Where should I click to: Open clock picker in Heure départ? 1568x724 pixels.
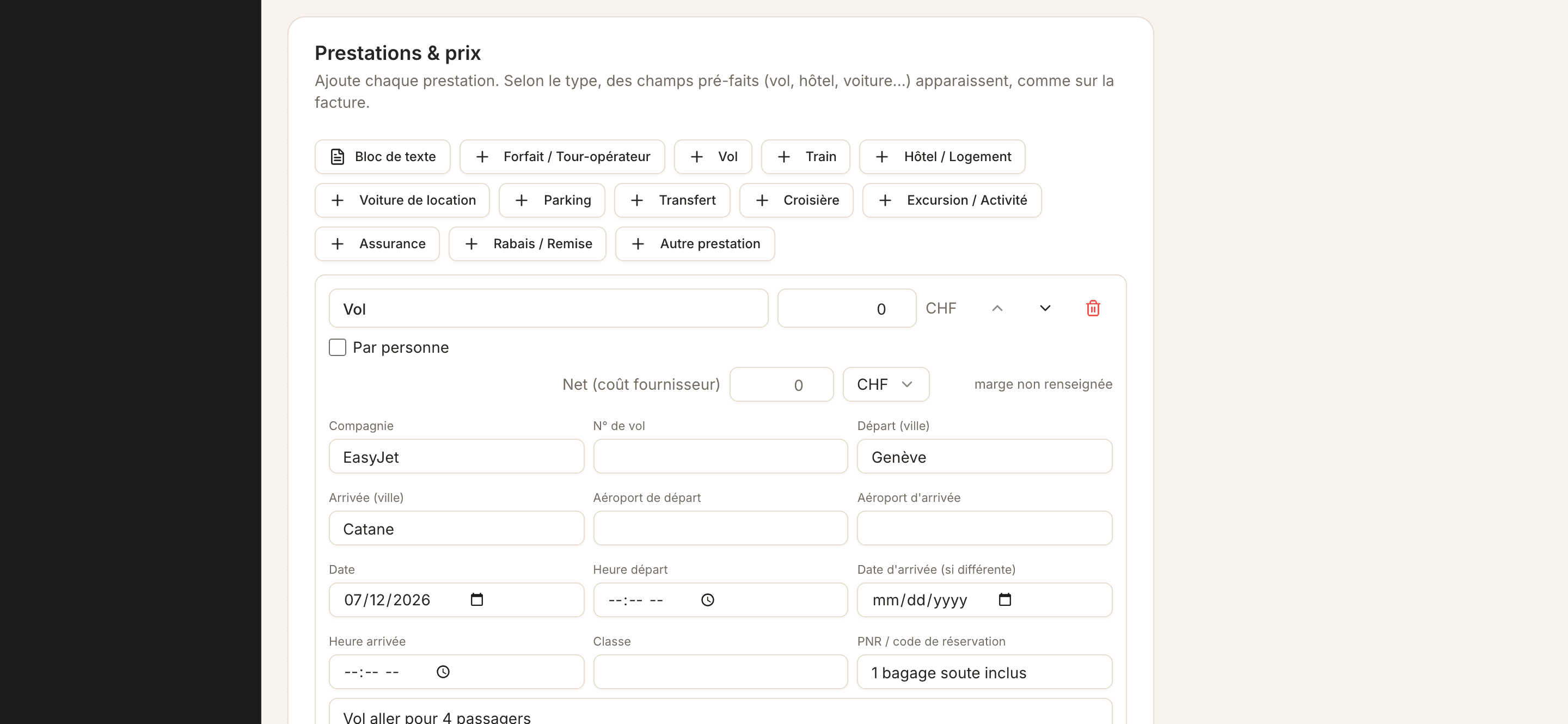click(707, 600)
